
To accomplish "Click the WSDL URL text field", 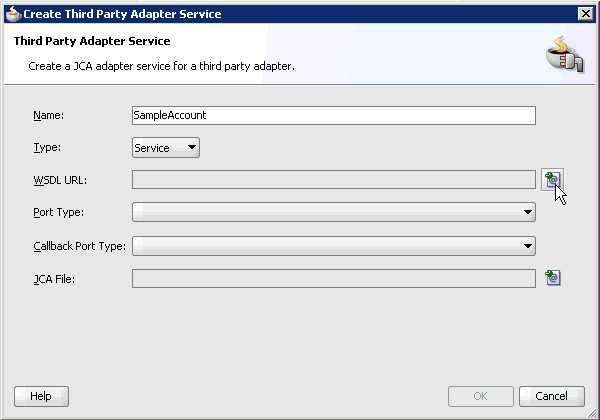I will (334, 180).
